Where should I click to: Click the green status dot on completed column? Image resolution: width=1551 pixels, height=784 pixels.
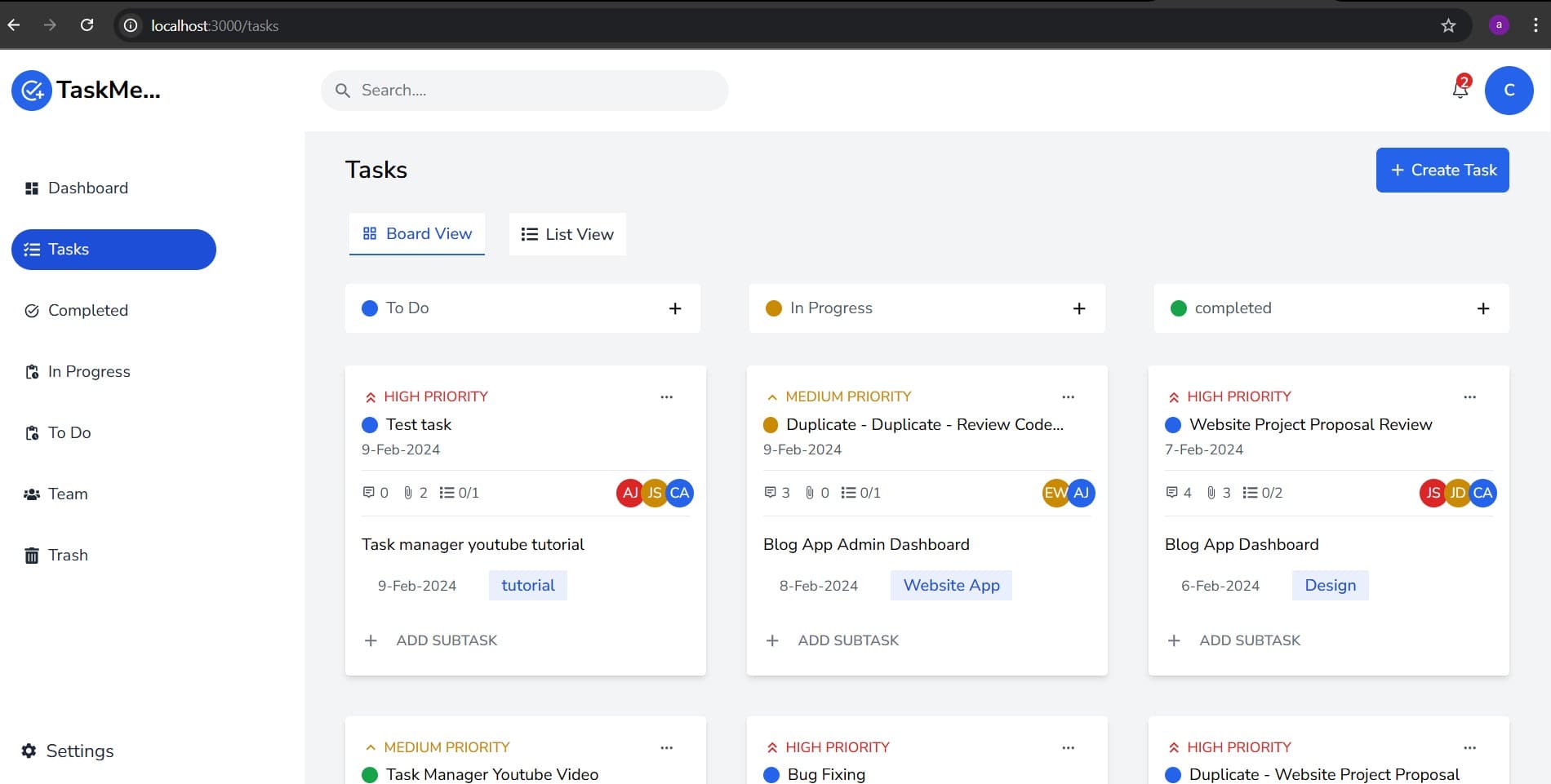tap(1178, 308)
